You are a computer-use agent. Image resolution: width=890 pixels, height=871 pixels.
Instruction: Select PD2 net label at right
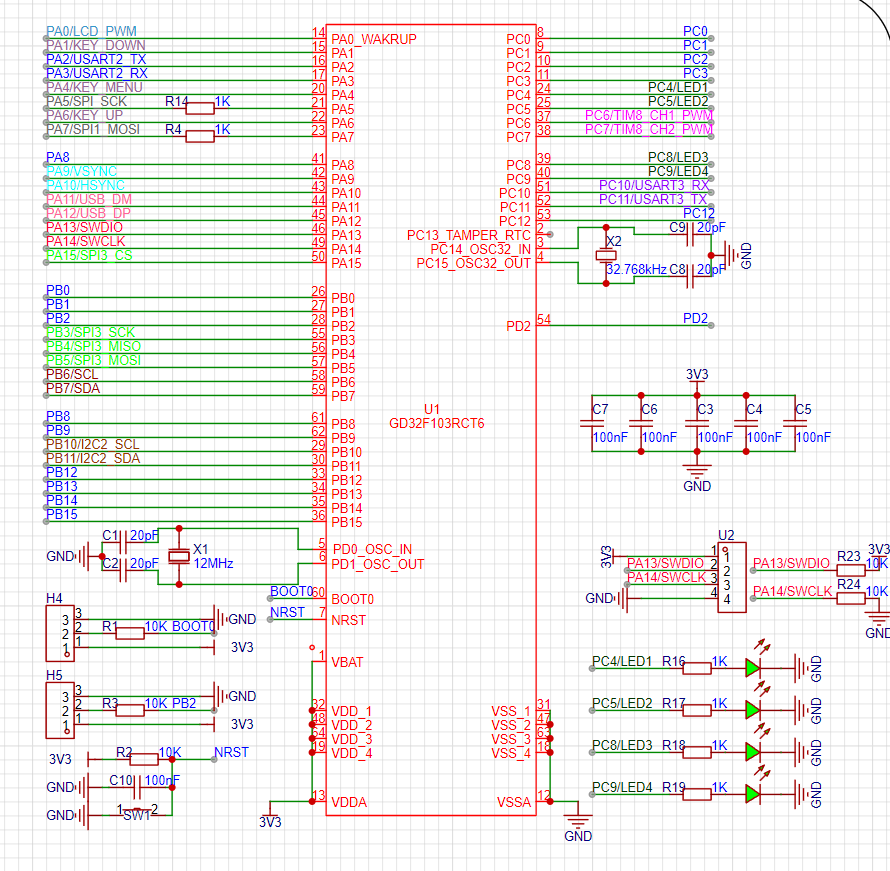[x=695, y=318]
